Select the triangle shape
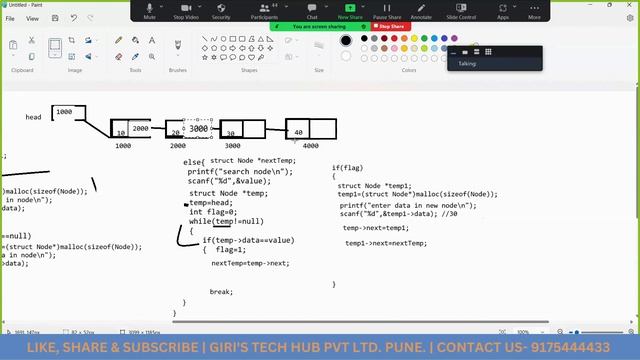 pyautogui.click(x=261, y=39)
